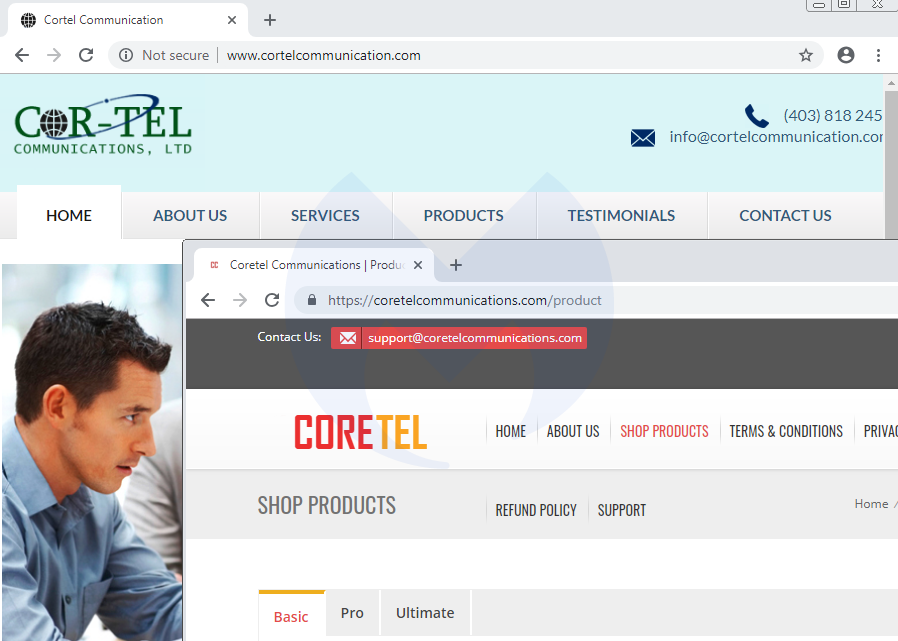The width and height of the screenshot is (898, 641).
Task: Reload the Cortel Communication page
Action: (86, 55)
